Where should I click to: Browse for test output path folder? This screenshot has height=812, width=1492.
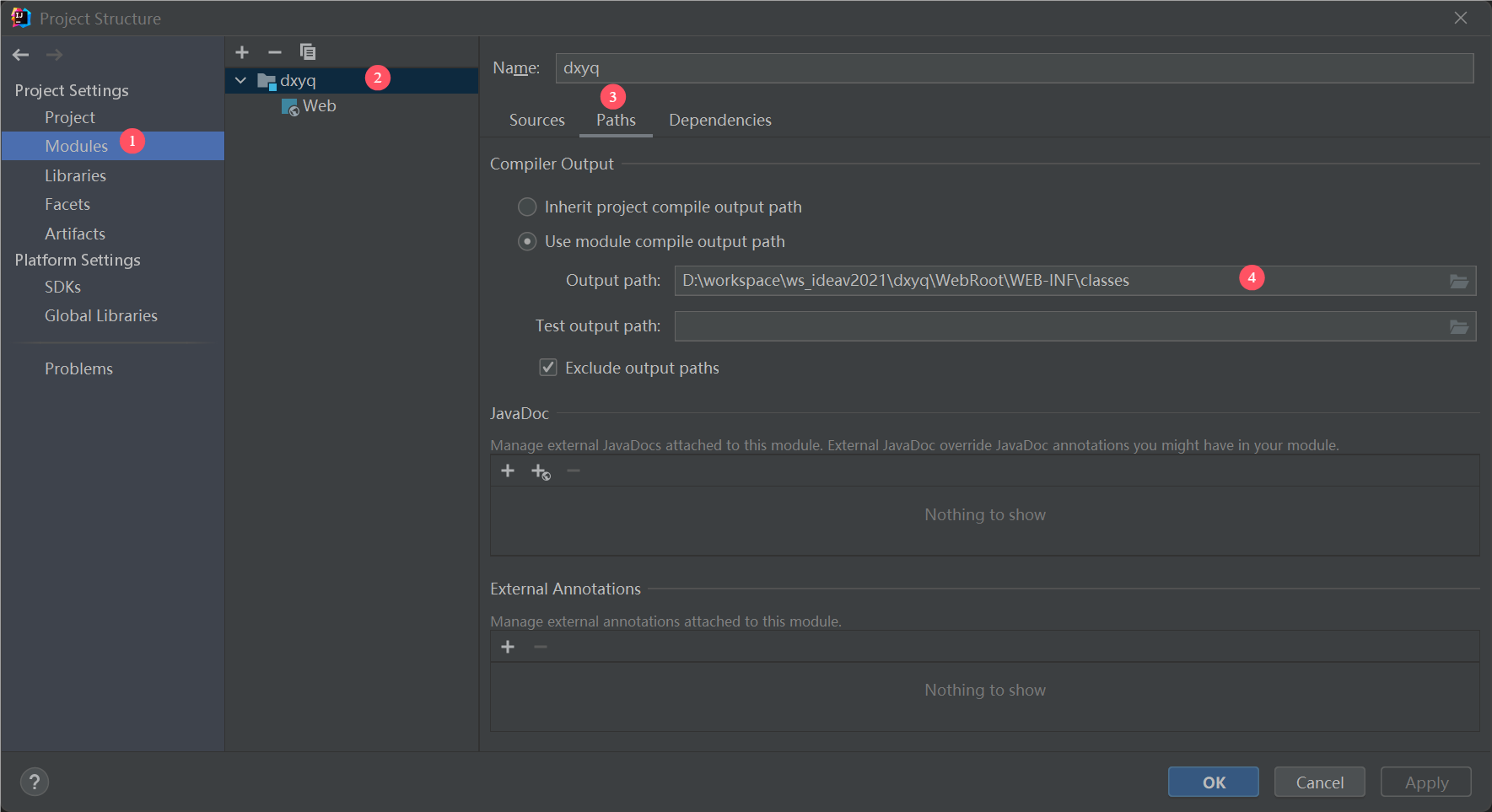[x=1458, y=327]
